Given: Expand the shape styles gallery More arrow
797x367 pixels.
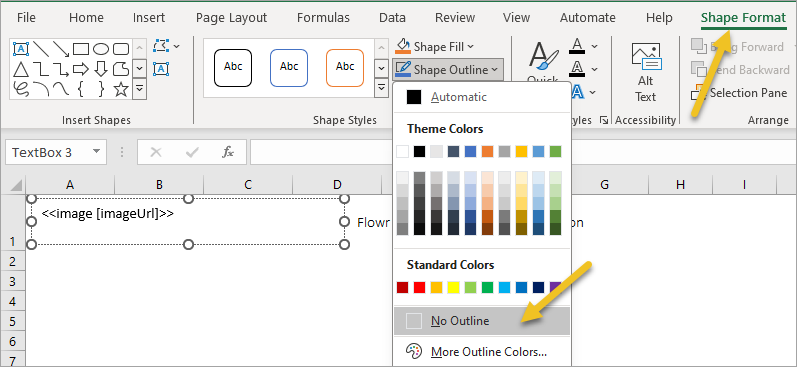Looking at the screenshot, I should point(381,88).
